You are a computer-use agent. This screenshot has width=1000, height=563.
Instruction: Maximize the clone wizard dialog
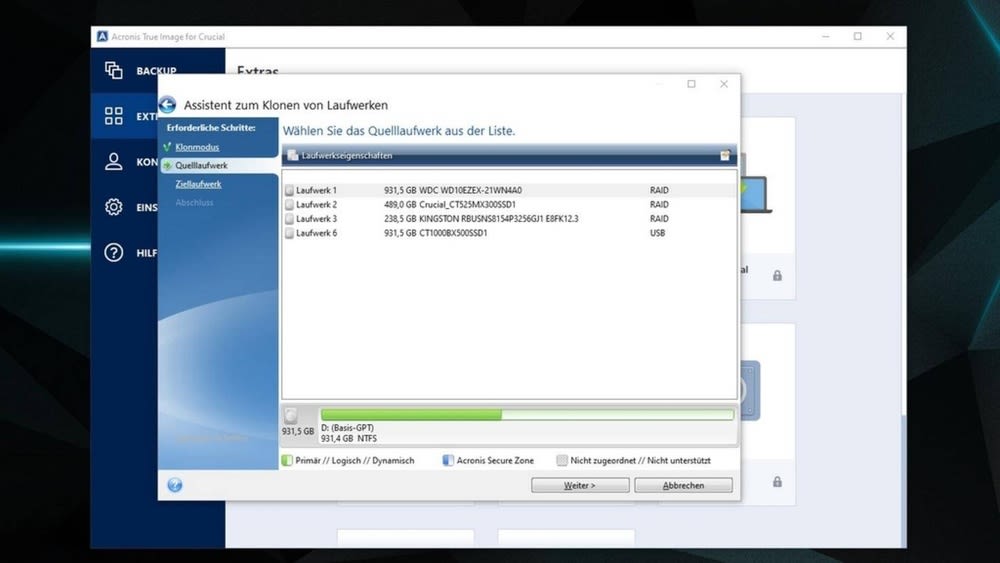point(691,84)
